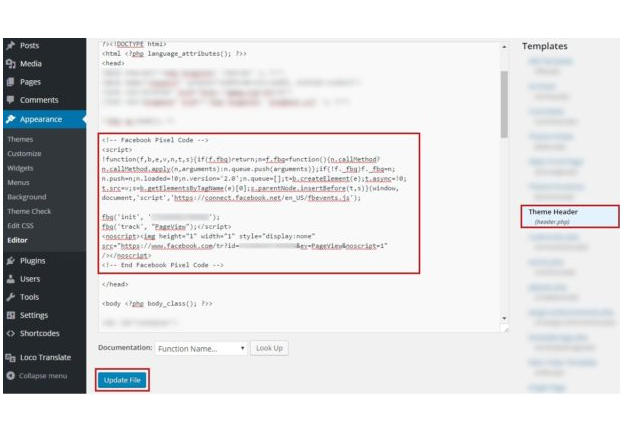Click the </head> closing tag line
The image size is (624, 434).
[115, 284]
